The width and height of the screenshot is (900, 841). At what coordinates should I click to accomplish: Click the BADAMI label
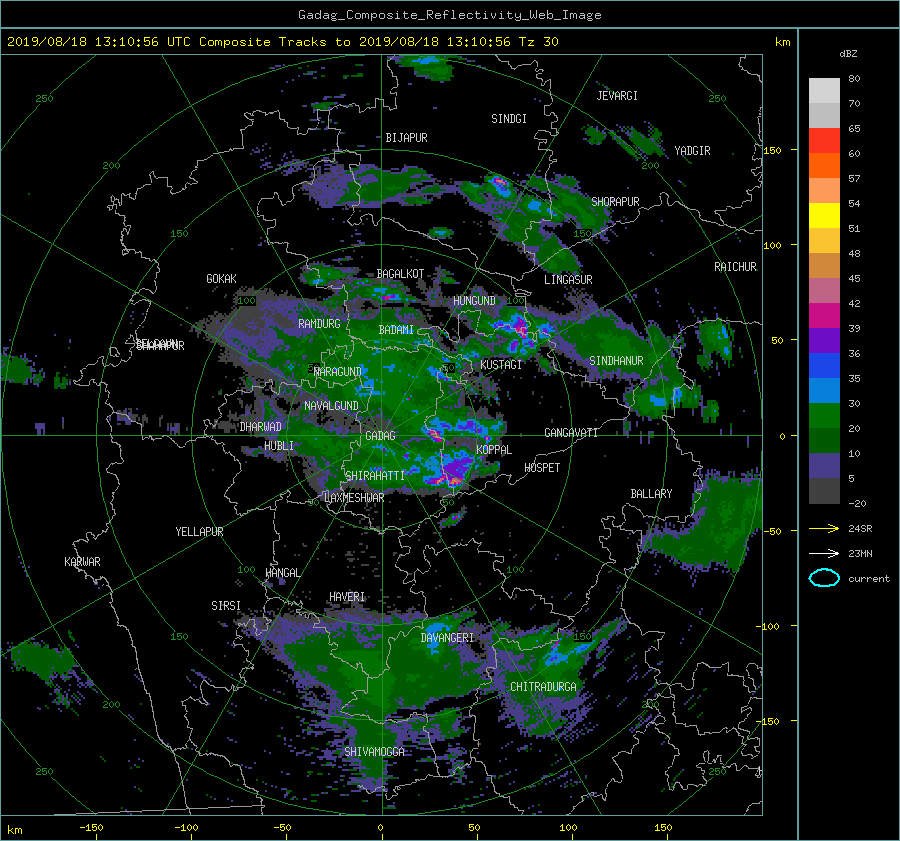click(396, 330)
